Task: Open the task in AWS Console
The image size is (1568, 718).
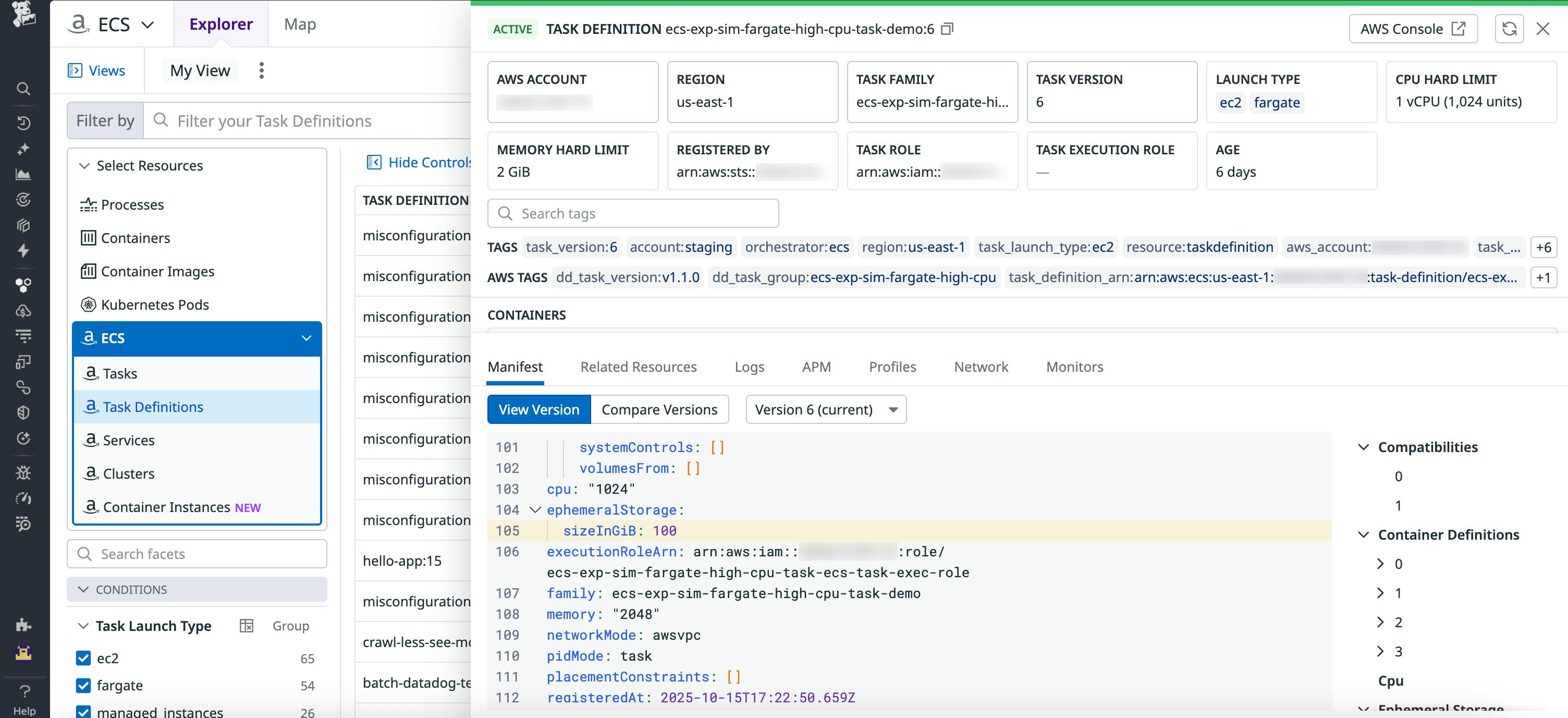Action: pyautogui.click(x=1413, y=28)
